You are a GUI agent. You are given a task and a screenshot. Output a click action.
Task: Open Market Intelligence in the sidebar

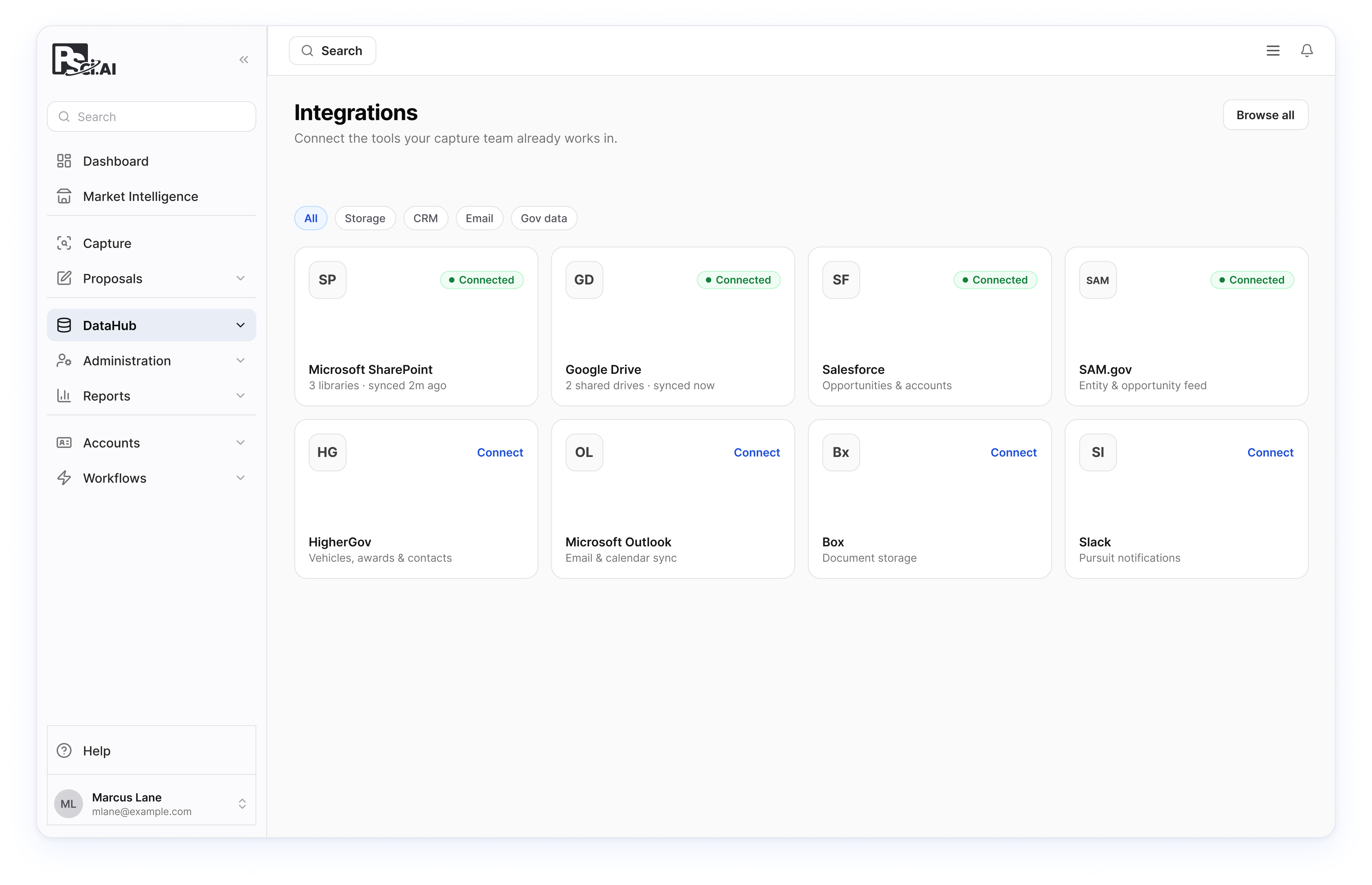tap(152, 196)
